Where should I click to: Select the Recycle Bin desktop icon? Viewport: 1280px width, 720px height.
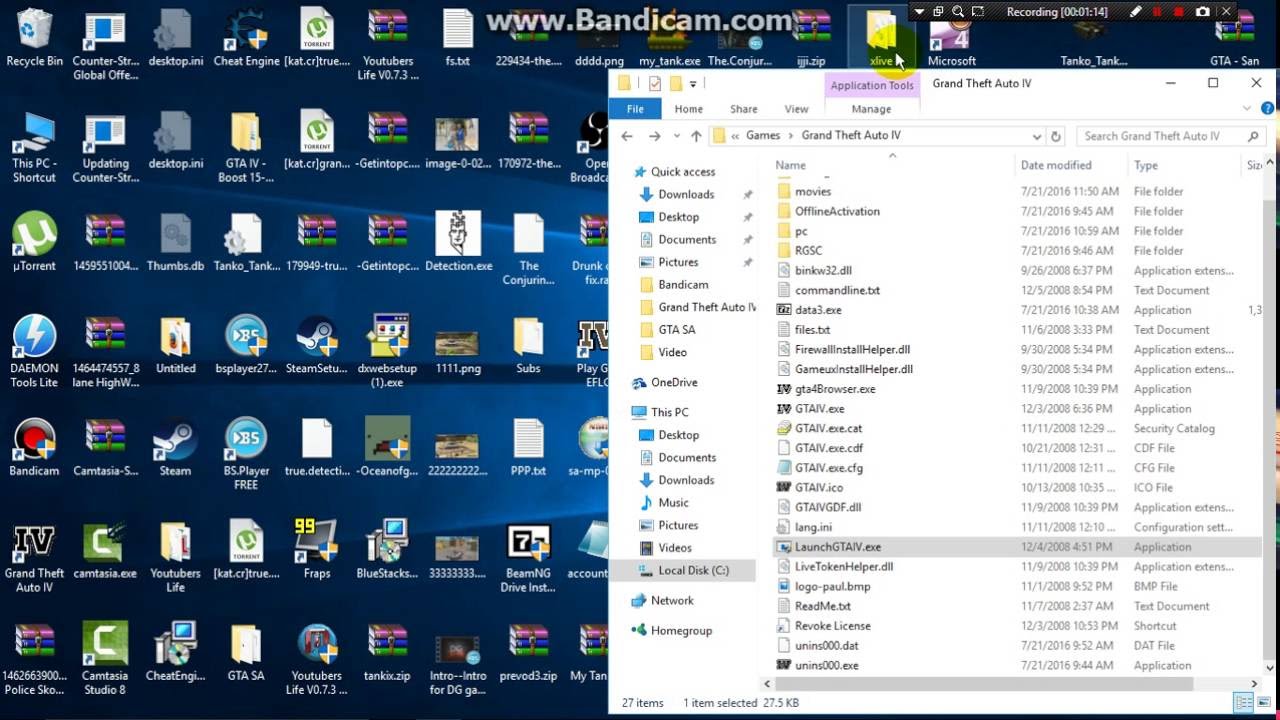[34, 38]
